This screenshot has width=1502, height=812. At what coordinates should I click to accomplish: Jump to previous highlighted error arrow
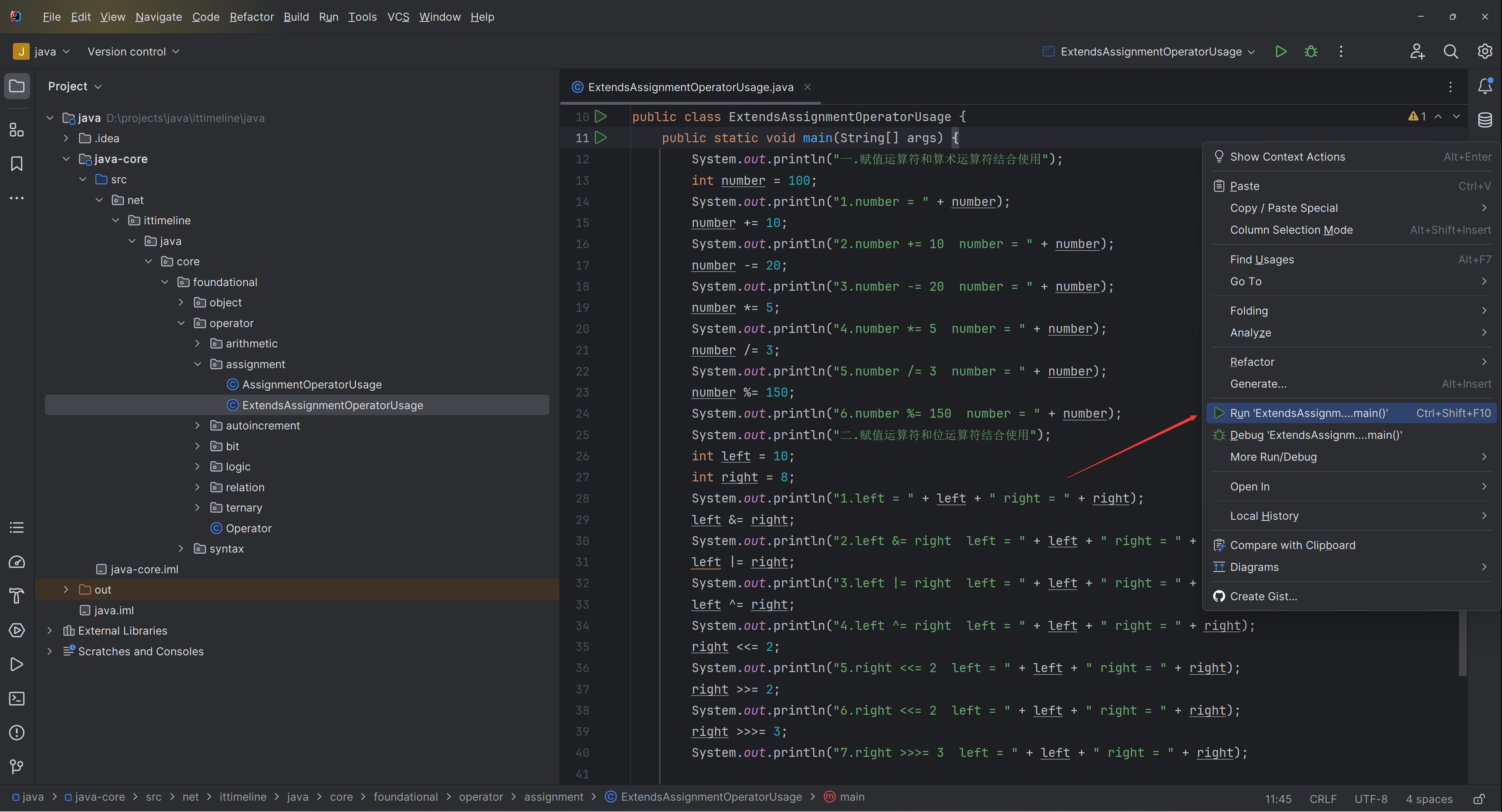[1438, 116]
